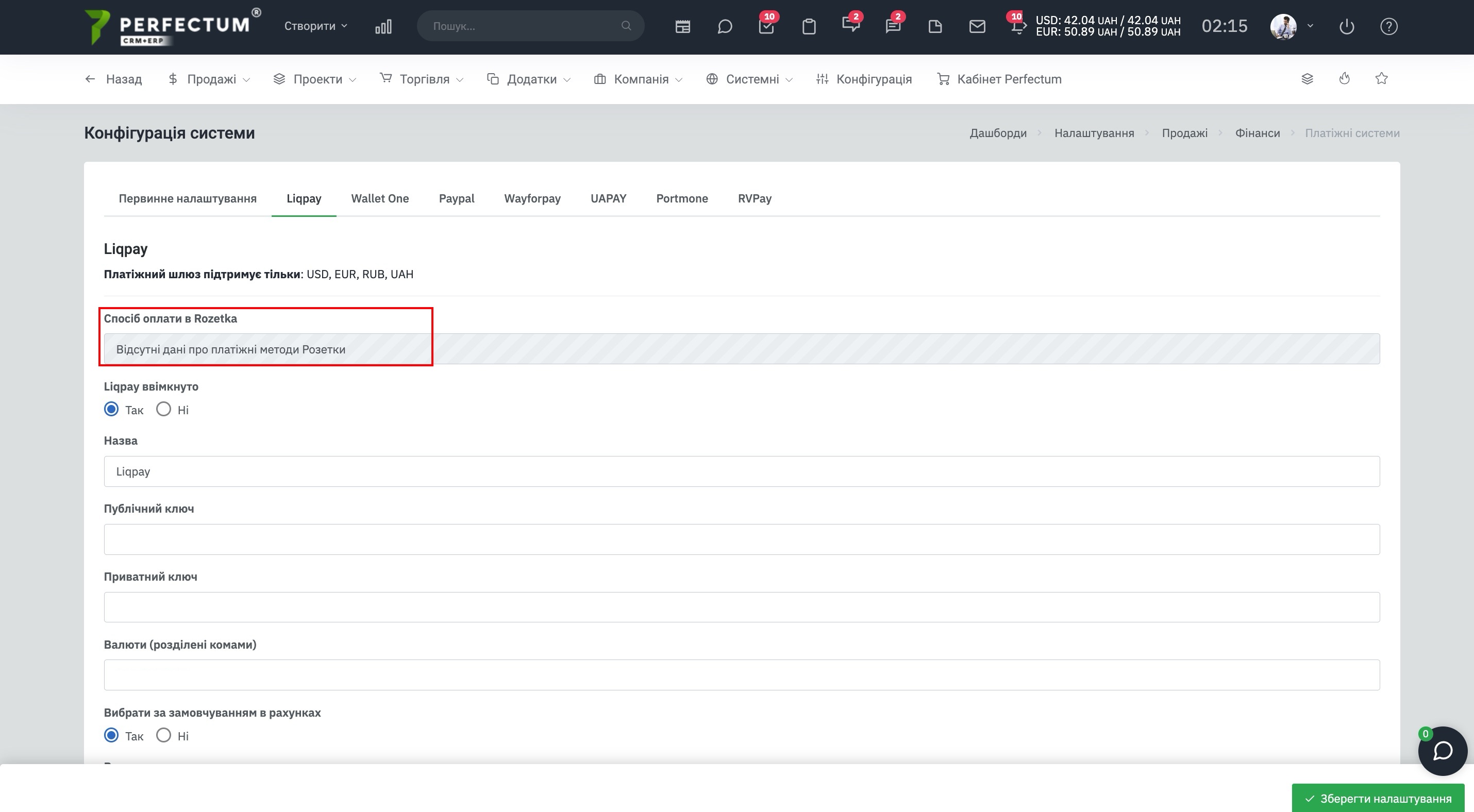The width and height of the screenshot is (1474, 812).
Task: Expand the user profile dropdown arrow
Action: click(1310, 26)
